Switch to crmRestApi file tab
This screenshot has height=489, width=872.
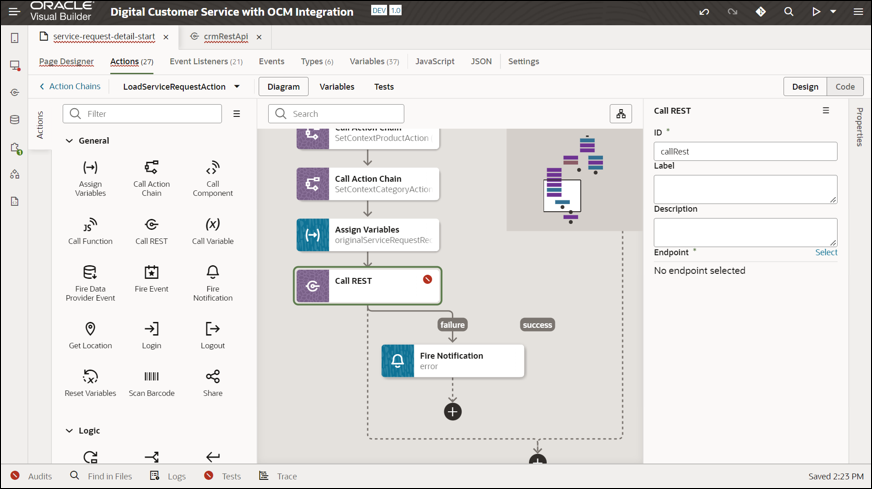tap(225, 36)
